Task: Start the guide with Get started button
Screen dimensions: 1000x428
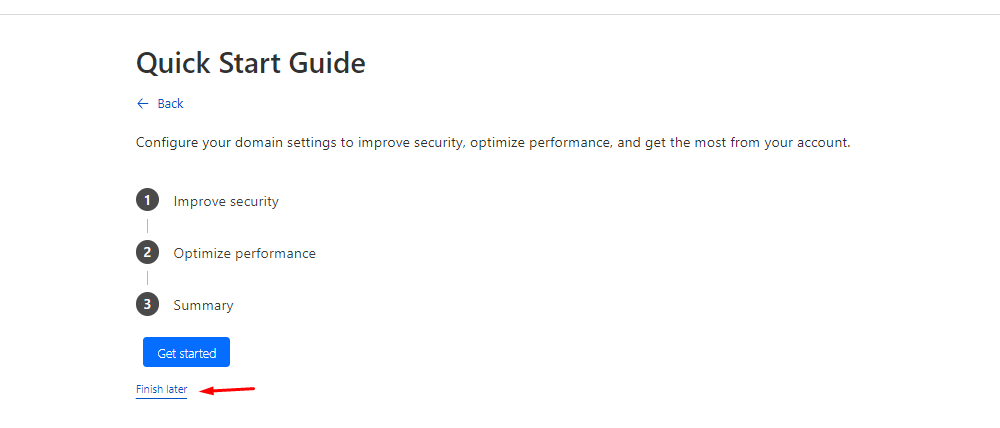Action: tap(186, 352)
